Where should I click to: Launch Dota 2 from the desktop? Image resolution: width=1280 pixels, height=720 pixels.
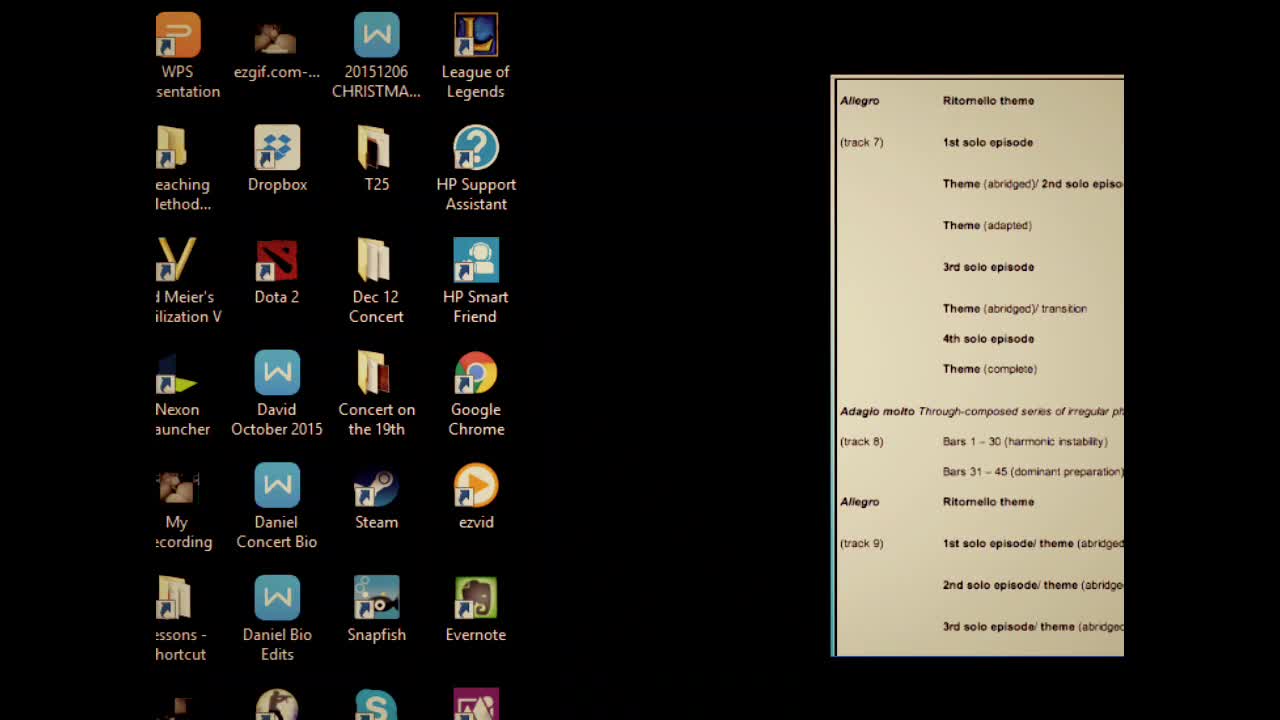tap(277, 261)
